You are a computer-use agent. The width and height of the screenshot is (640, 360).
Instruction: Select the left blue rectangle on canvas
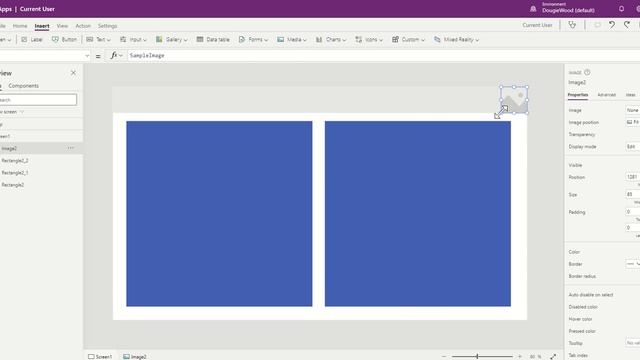click(x=219, y=213)
